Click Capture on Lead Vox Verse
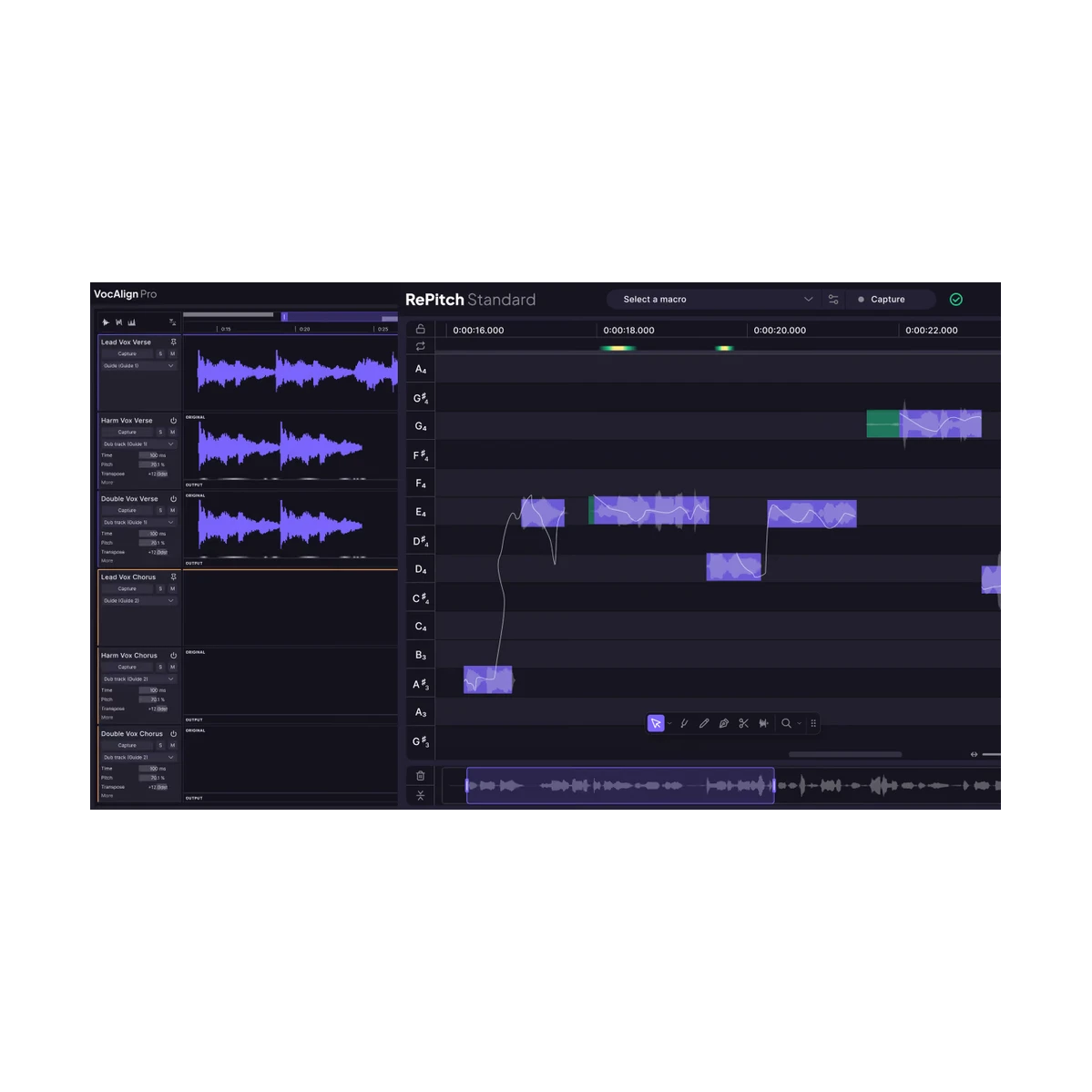This screenshot has height=1092, width=1092. pos(128,353)
